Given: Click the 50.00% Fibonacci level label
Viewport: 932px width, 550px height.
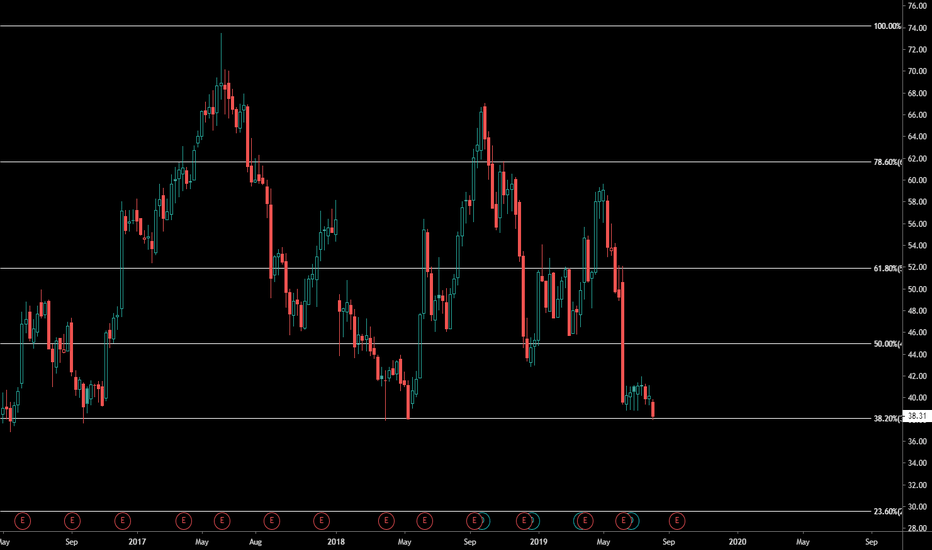Looking at the screenshot, I should (x=888, y=344).
